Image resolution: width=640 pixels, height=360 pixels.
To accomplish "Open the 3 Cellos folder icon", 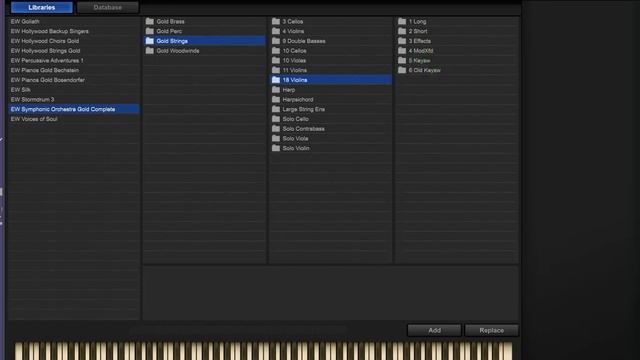I will pos(276,21).
